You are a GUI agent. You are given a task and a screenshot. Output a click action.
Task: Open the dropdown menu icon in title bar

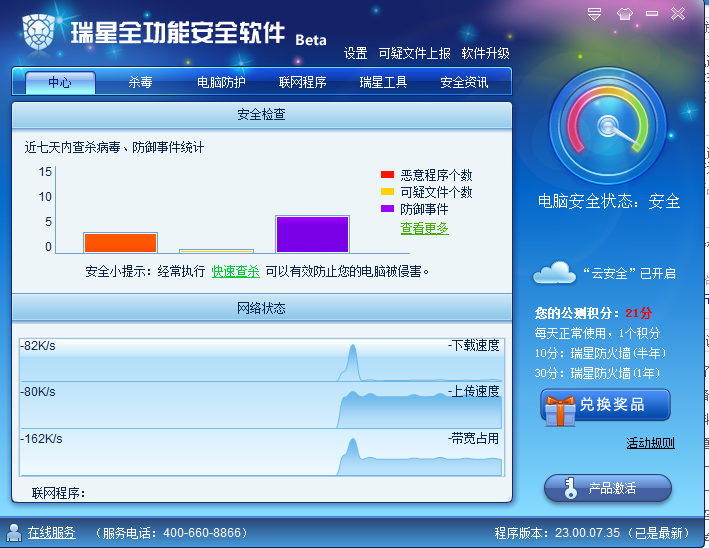click(x=594, y=14)
